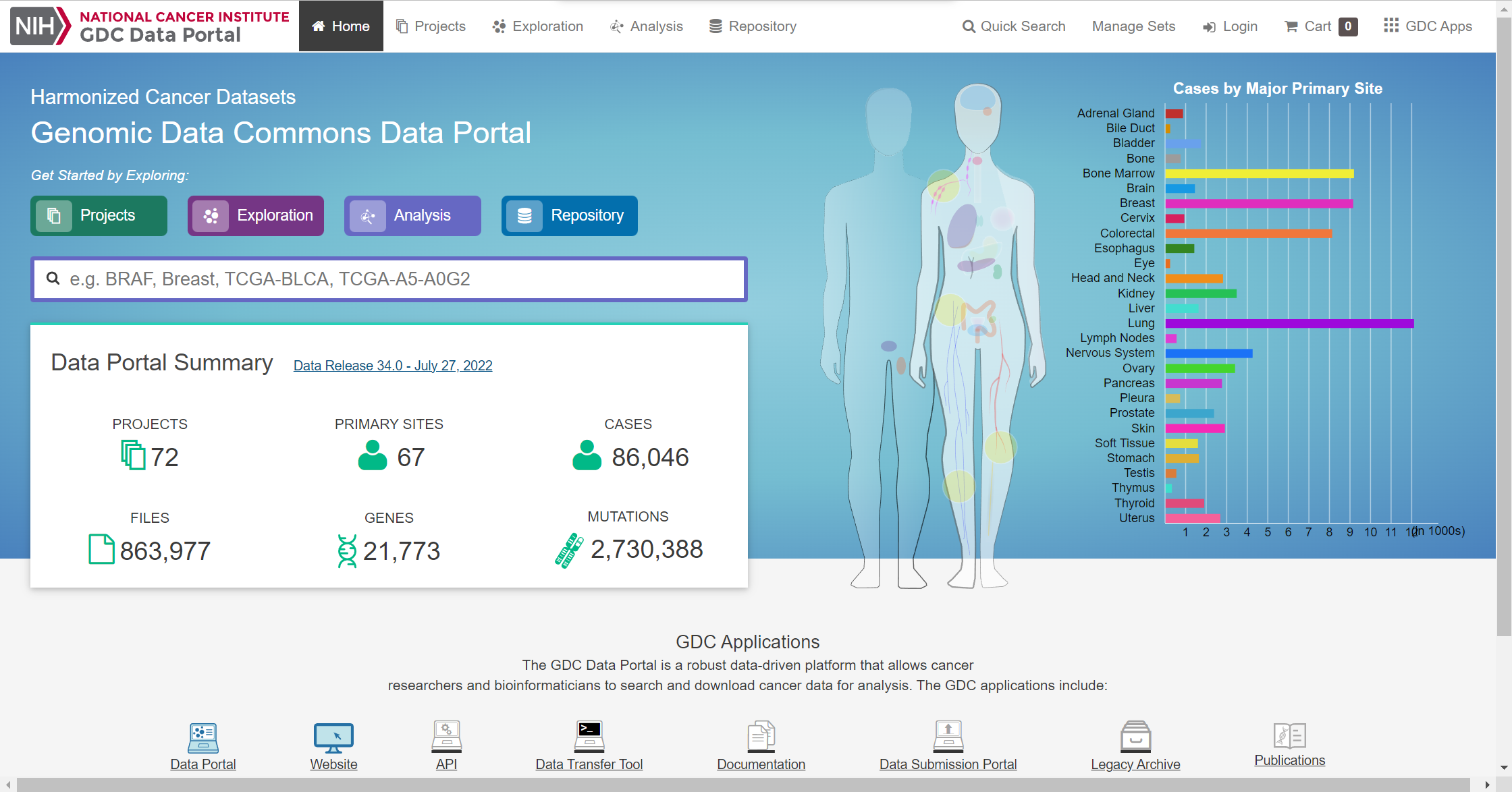
Task: Click Quick Search in header
Action: pos(1014,26)
